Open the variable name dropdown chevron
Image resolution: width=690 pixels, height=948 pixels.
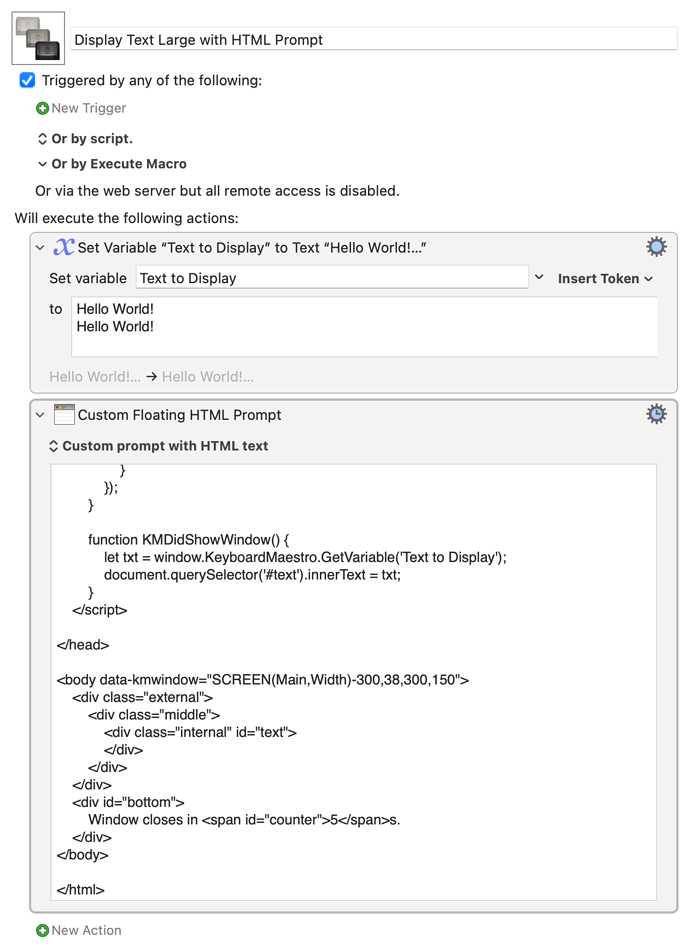pyautogui.click(x=539, y=277)
